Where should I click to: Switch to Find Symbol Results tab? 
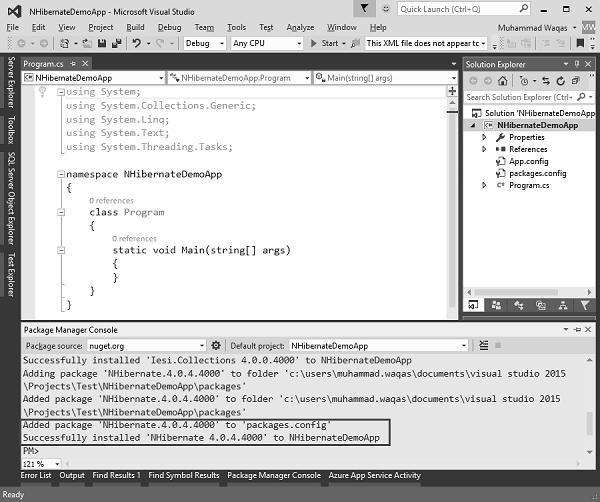point(184,475)
